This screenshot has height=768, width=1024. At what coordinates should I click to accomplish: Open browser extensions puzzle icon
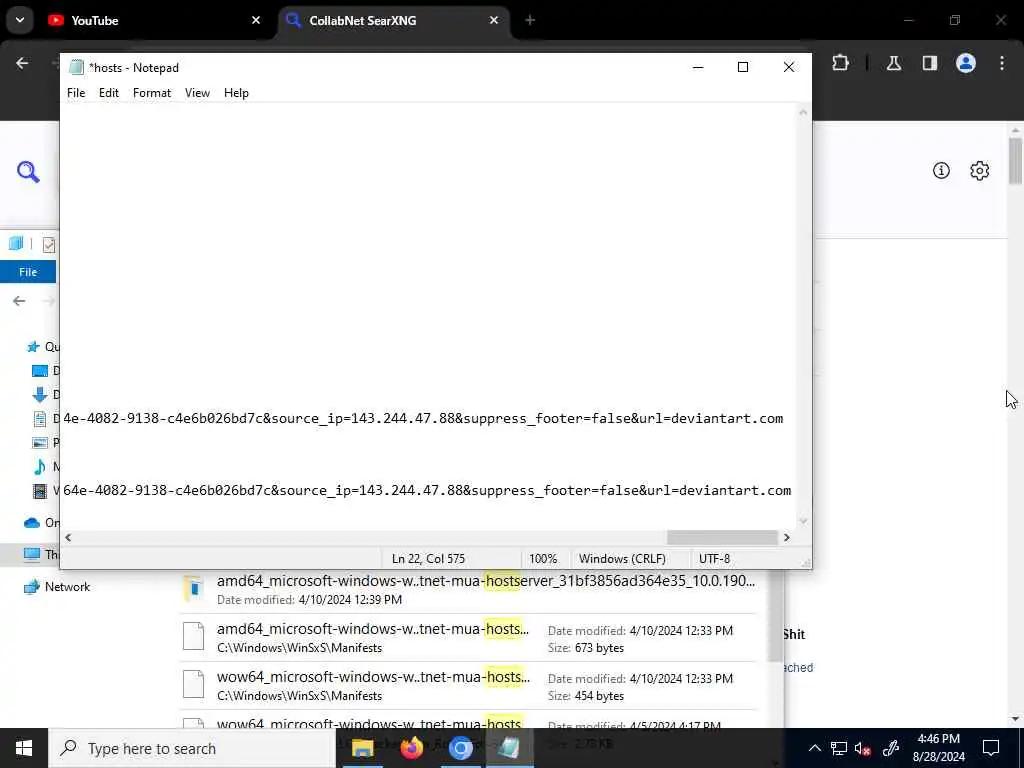click(840, 63)
